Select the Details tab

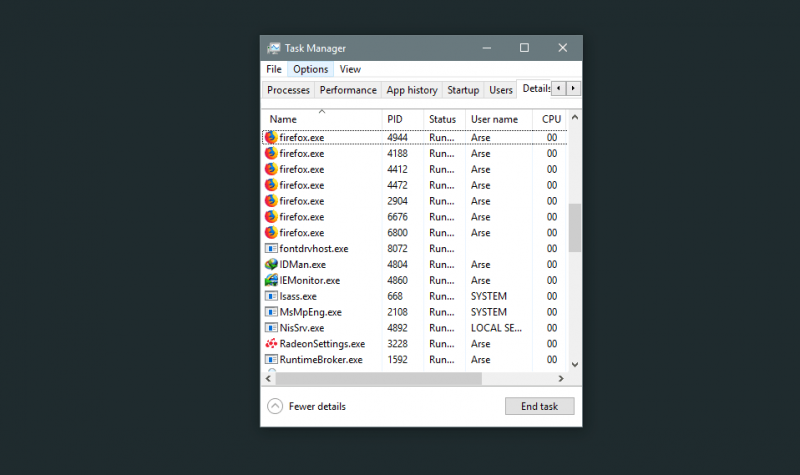click(535, 89)
